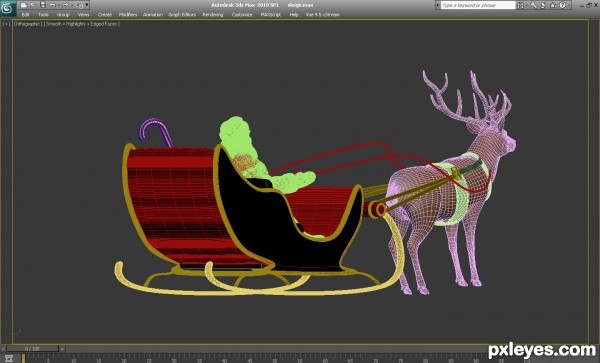Image resolution: width=600 pixels, height=363 pixels.
Task: Open the 3ds Max application button
Action: click(x=8, y=8)
